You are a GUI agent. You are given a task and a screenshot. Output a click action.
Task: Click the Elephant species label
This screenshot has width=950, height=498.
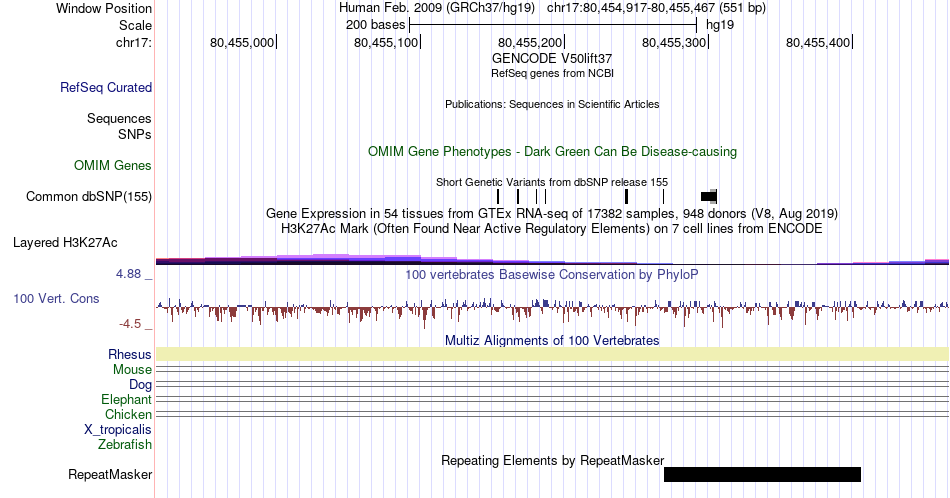[127, 399]
